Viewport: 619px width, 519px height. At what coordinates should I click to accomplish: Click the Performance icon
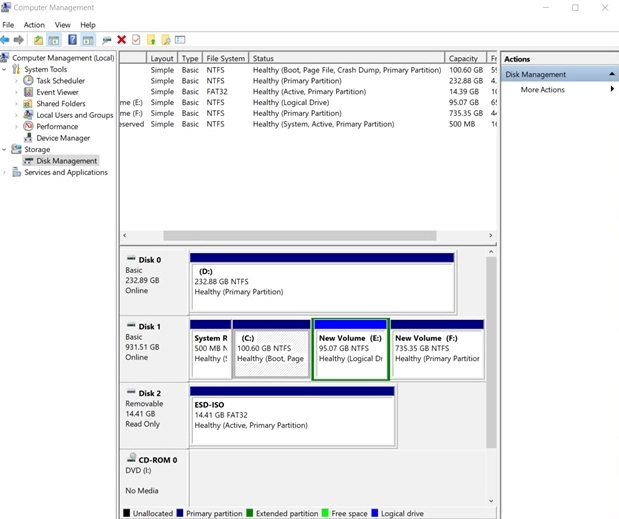click(28, 126)
